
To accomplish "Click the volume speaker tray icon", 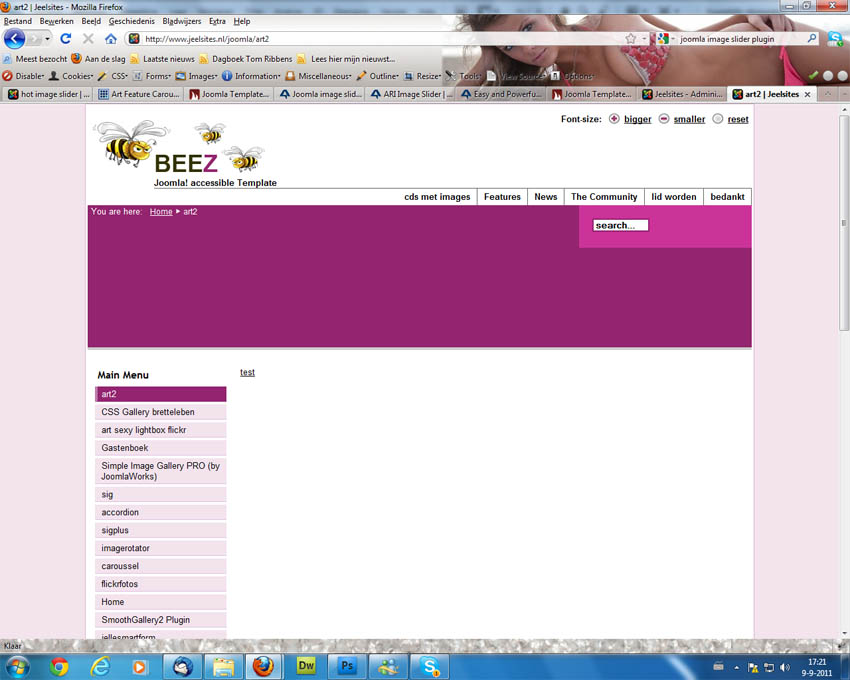I will [784, 667].
